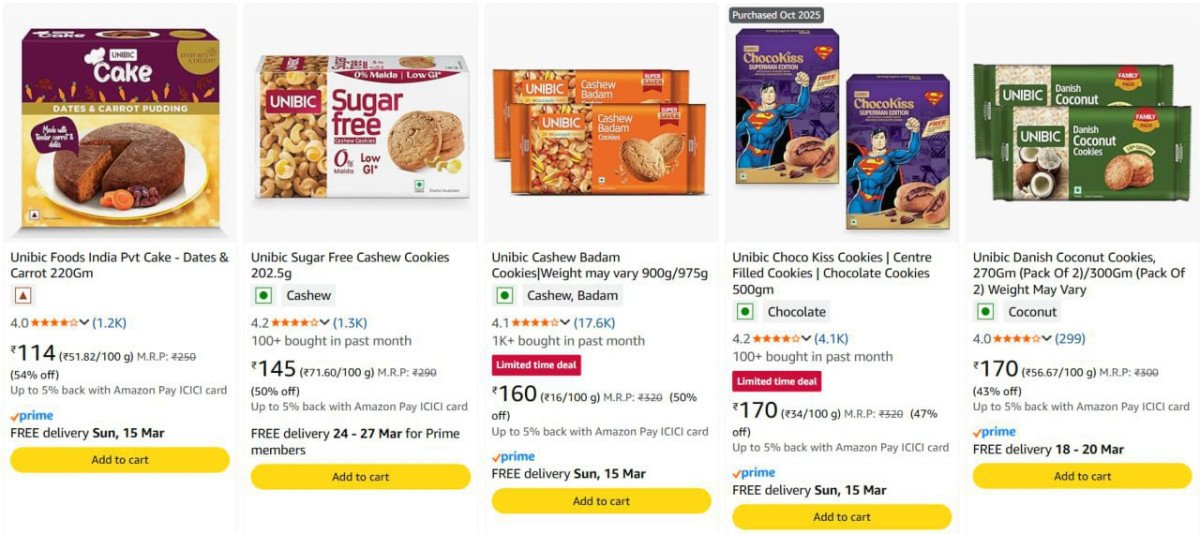The image size is (1200, 534).
Task: Click Limited time deal badge on Choco Kiss
Action: (x=777, y=381)
